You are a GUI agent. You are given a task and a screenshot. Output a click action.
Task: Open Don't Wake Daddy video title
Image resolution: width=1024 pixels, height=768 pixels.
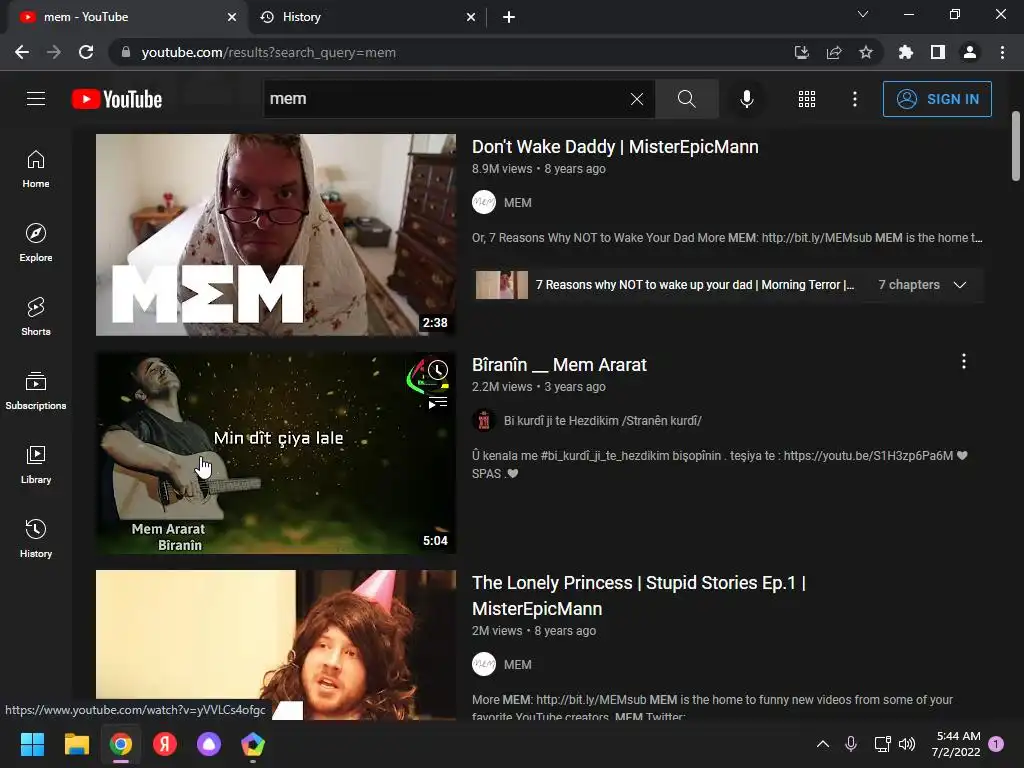tap(615, 147)
